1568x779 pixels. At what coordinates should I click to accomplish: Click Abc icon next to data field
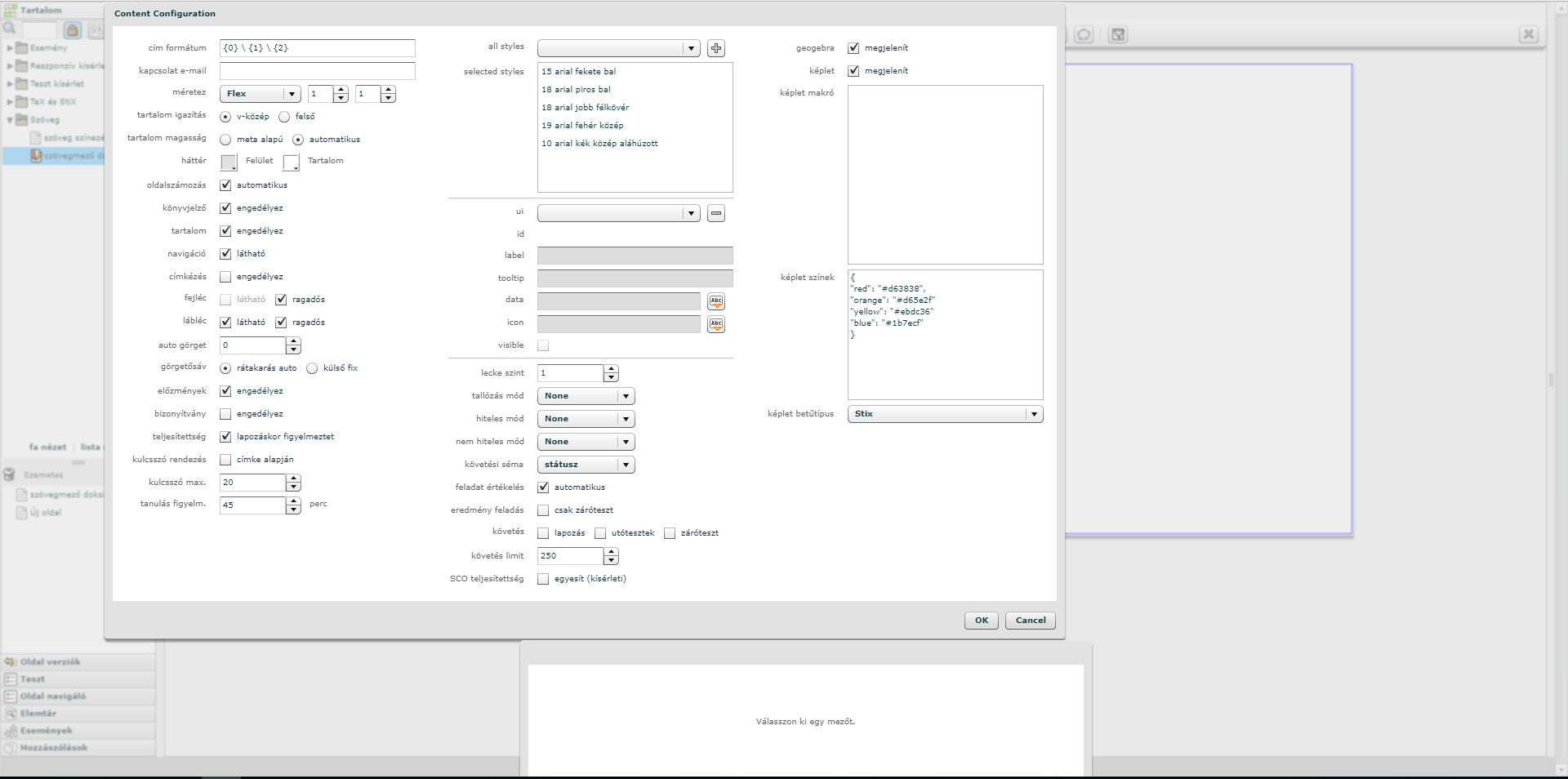pyautogui.click(x=716, y=301)
